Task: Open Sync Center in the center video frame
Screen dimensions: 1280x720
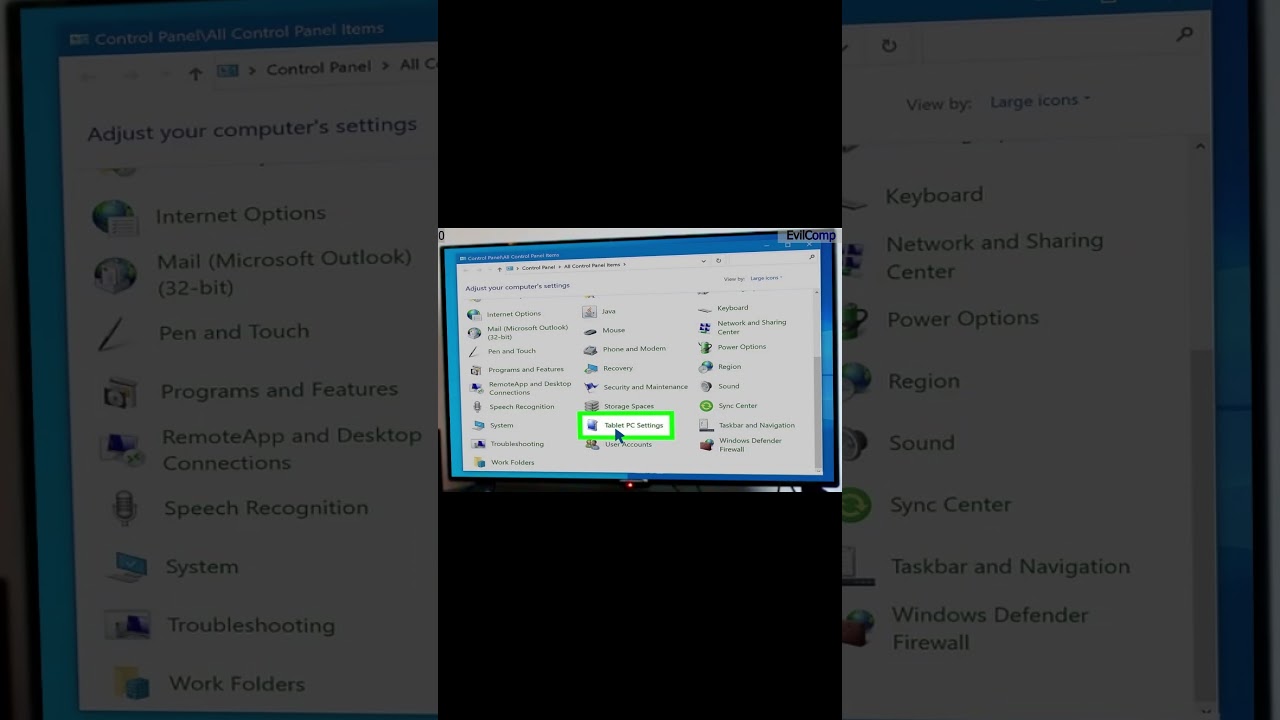Action: coord(729,406)
